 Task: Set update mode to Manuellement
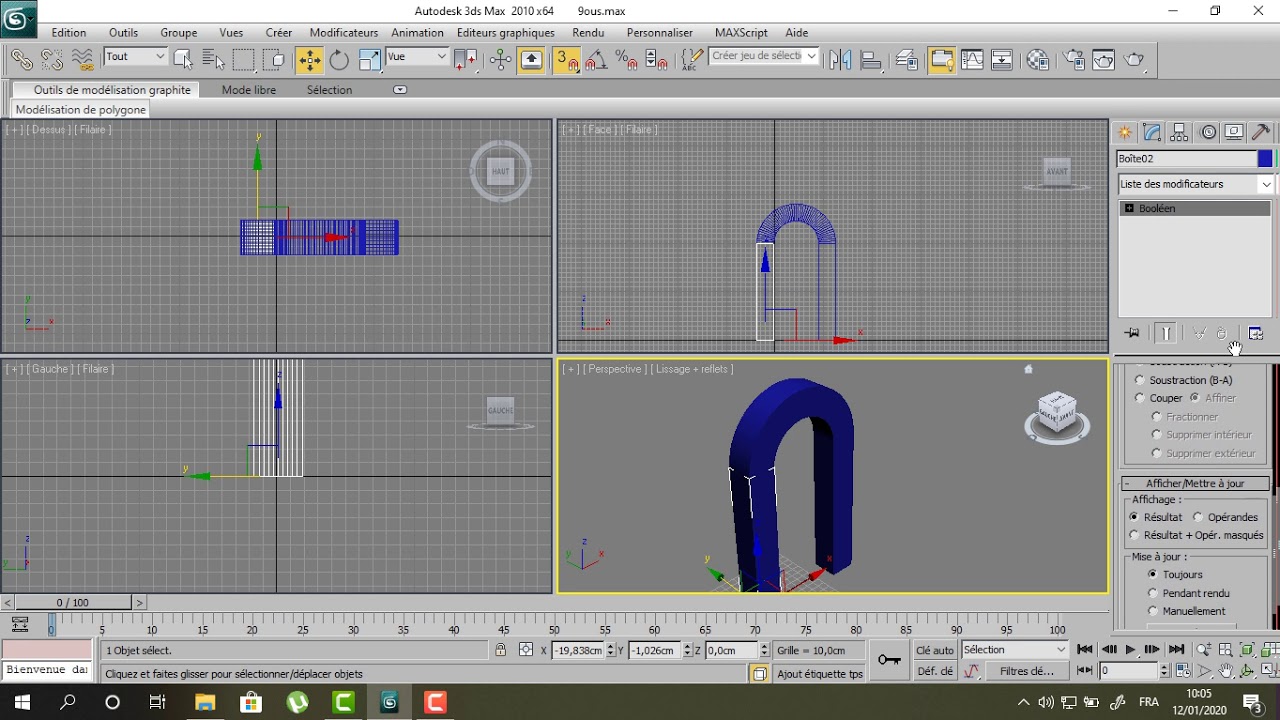click(x=1153, y=611)
